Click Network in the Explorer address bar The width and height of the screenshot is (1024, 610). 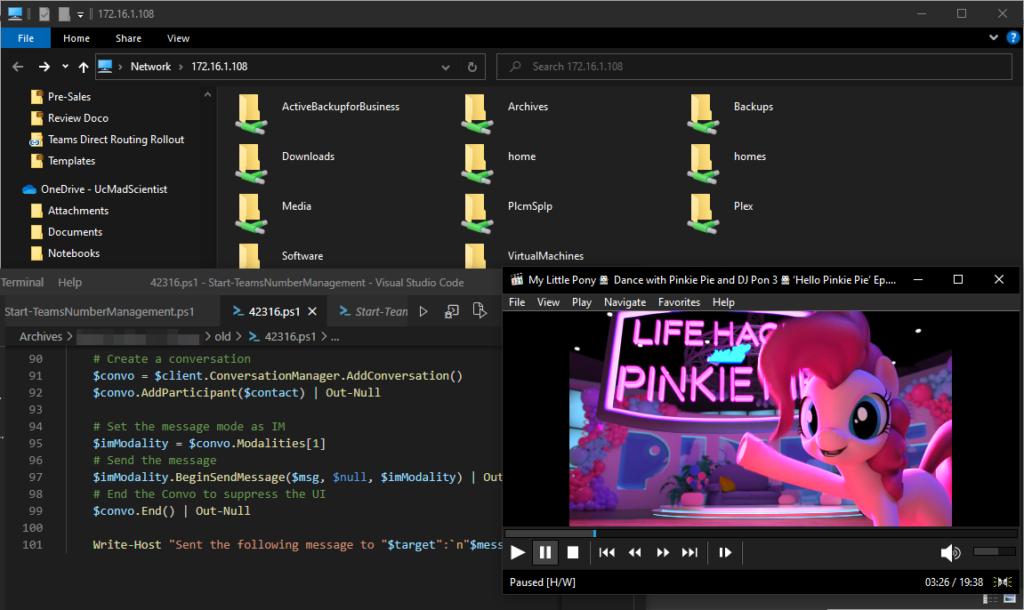pos(150,67)
